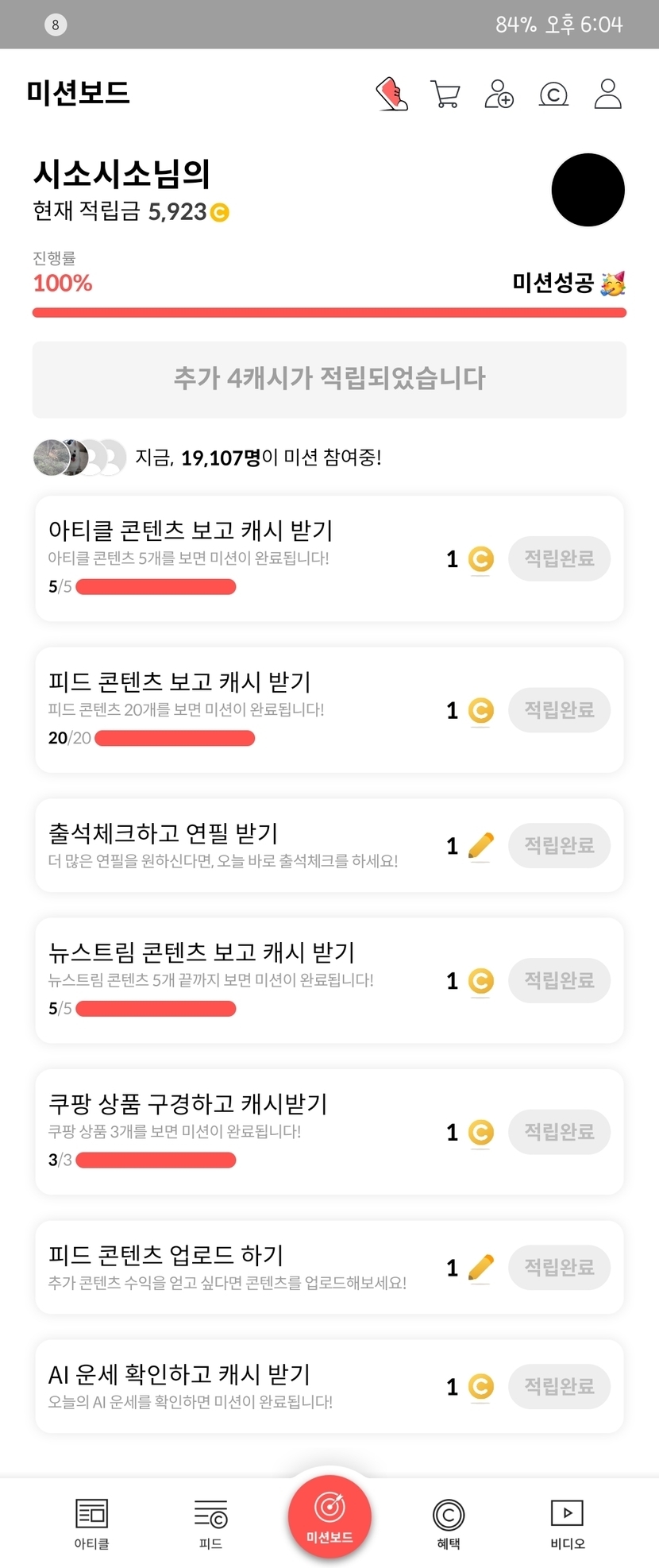Open the cash coin icon in header
This screenshot has width=659, height=1568.
pyautogui.click(x=553, y=95)
